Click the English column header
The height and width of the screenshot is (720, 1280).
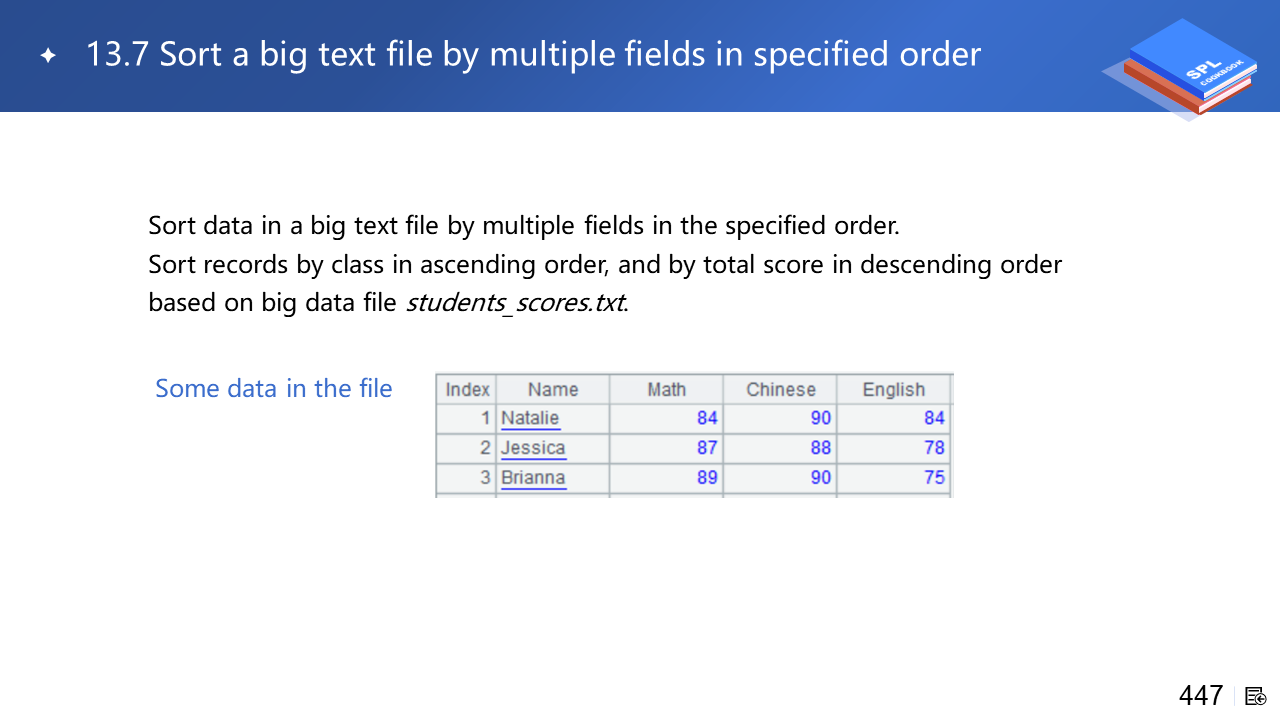[893, 390]
